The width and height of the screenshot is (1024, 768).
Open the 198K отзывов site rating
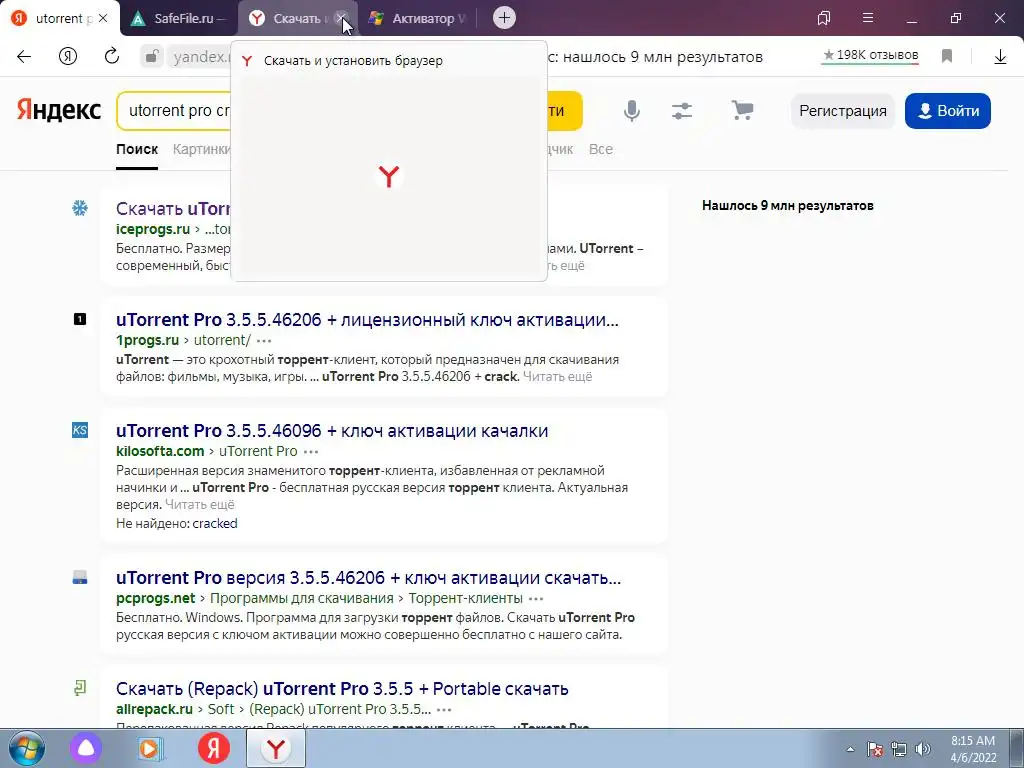click(870, 56)
